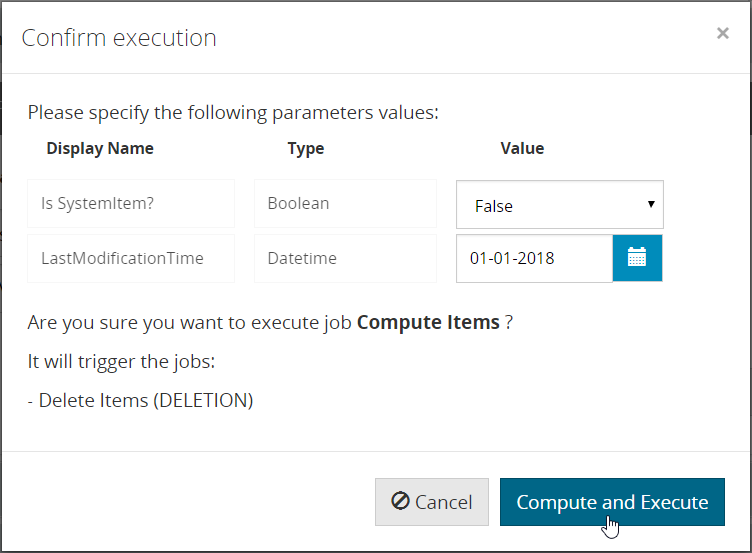This screenshot has width=752, height=553.
Task: Close the Confirm execution dialog
Action: pos(723,33)
